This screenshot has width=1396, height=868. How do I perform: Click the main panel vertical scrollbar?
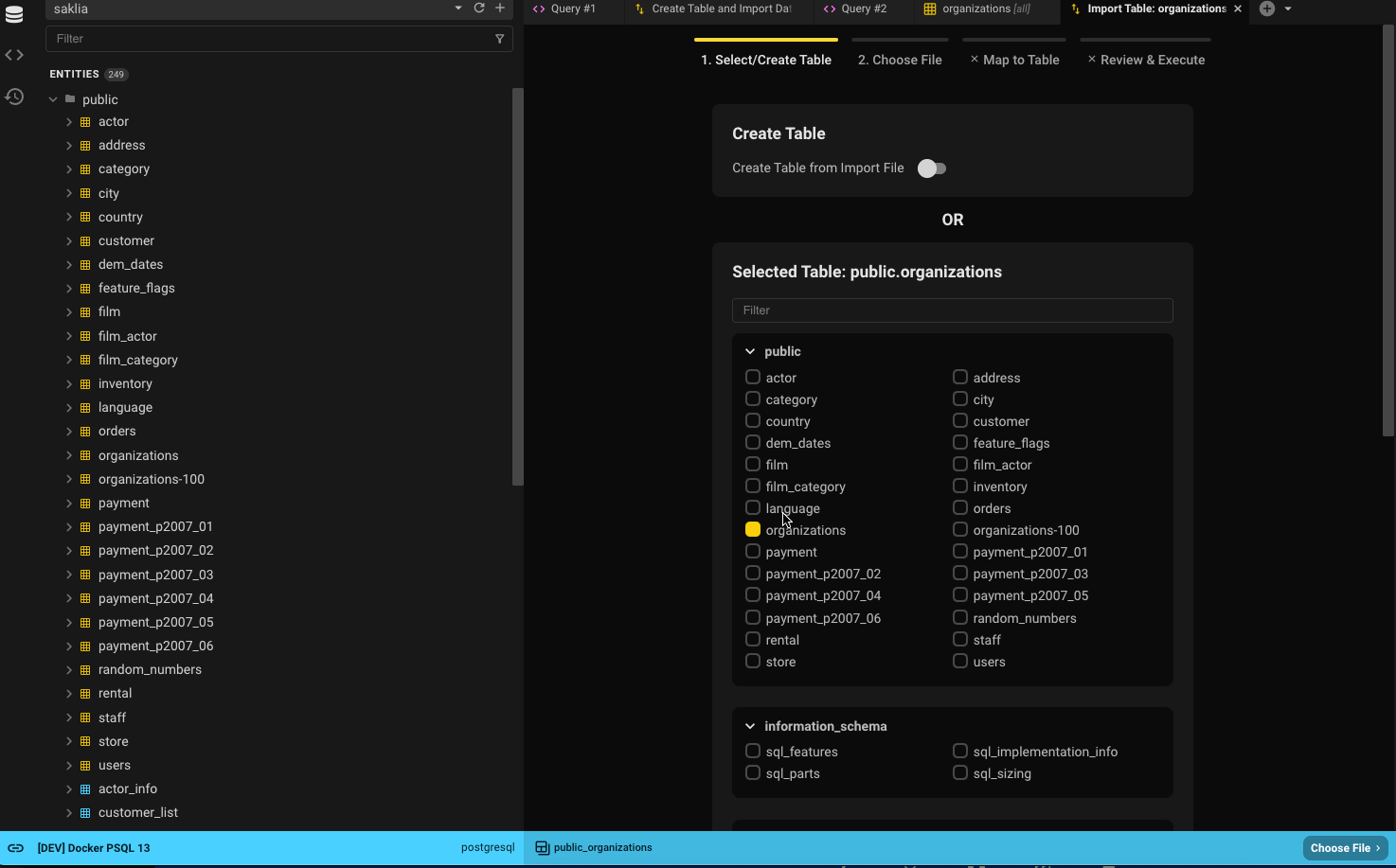pos(1389,230)
